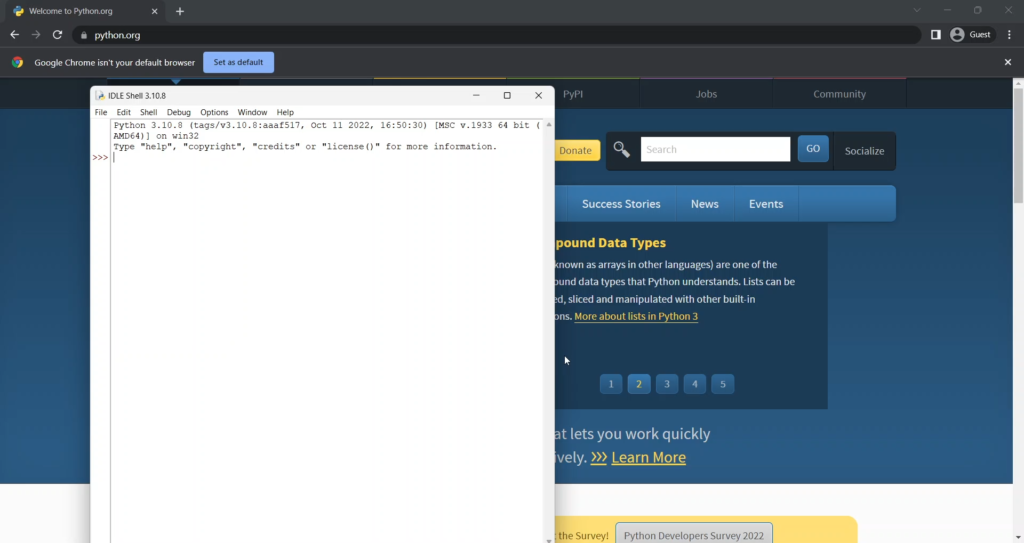Go back in Chrome
The height and width of the screenshot is (543, 1024).
pyautogui.click(x=14, y=35)
